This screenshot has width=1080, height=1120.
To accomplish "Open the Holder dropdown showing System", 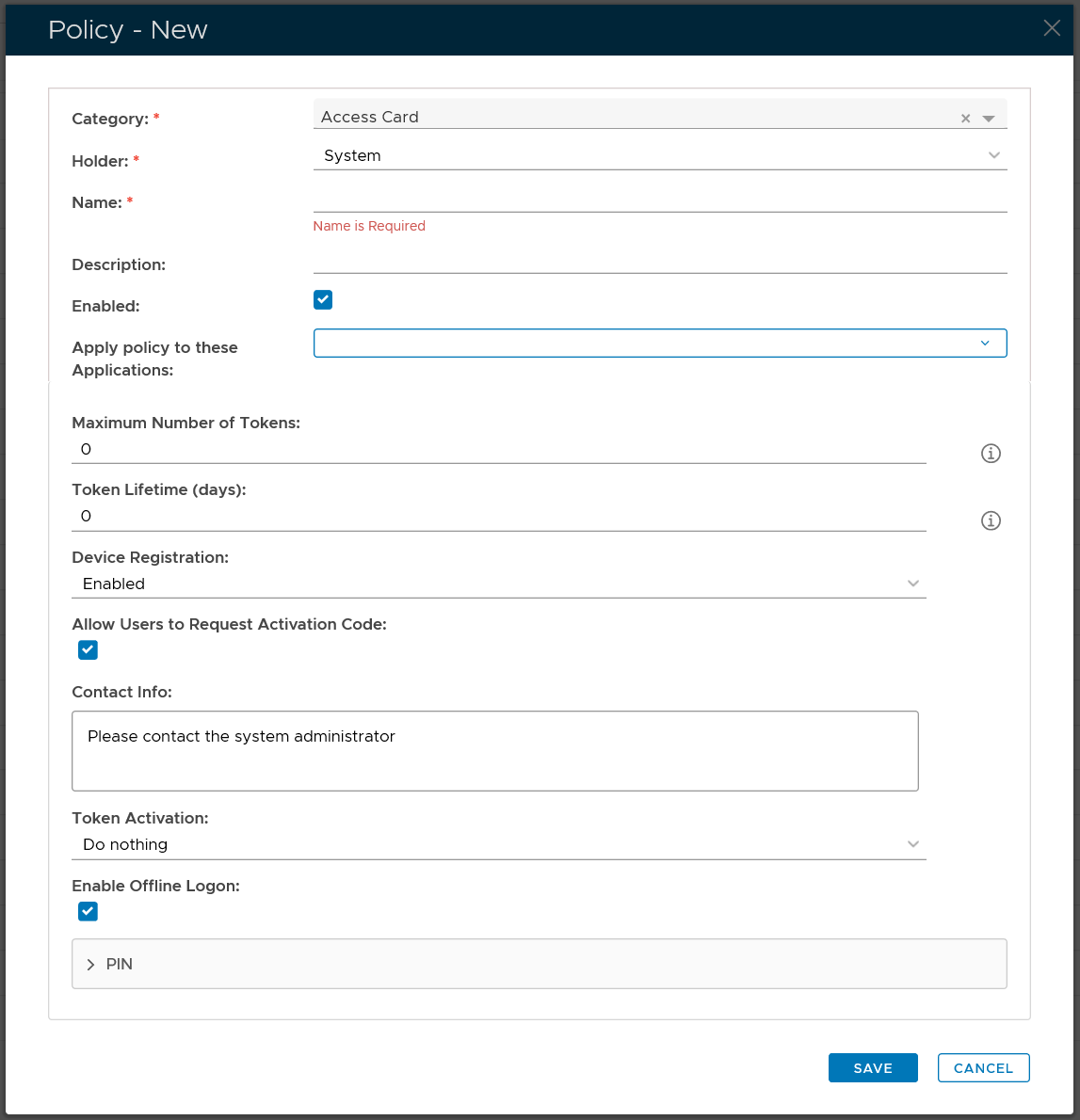I will (659, 156).
